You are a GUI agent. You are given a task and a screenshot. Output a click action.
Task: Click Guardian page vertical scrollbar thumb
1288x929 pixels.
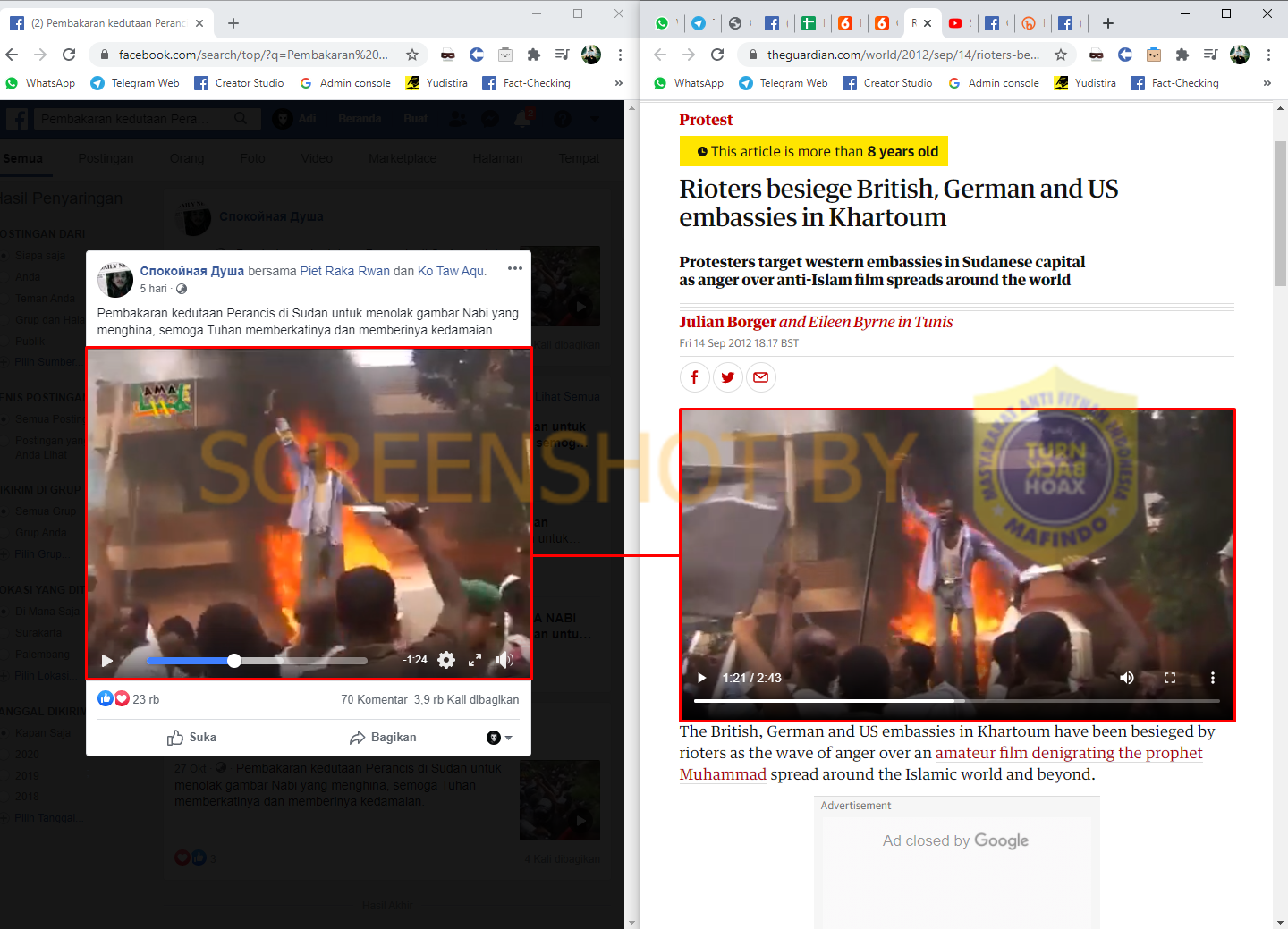1280,213
